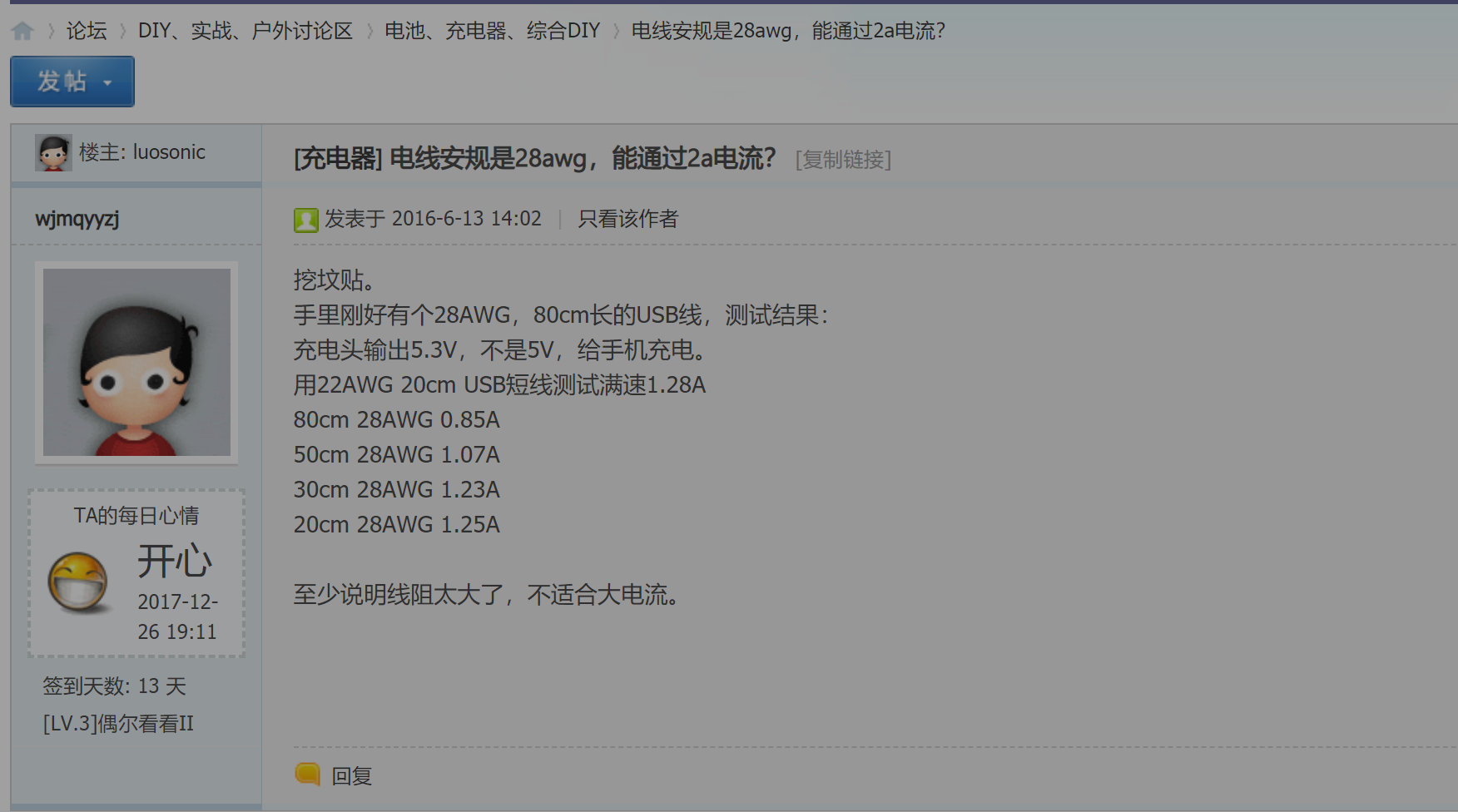Viewport: 1458px width, 812px height.
Task: Open wjmqyyzj's large avatar image
Action: (x=136, y=362)
